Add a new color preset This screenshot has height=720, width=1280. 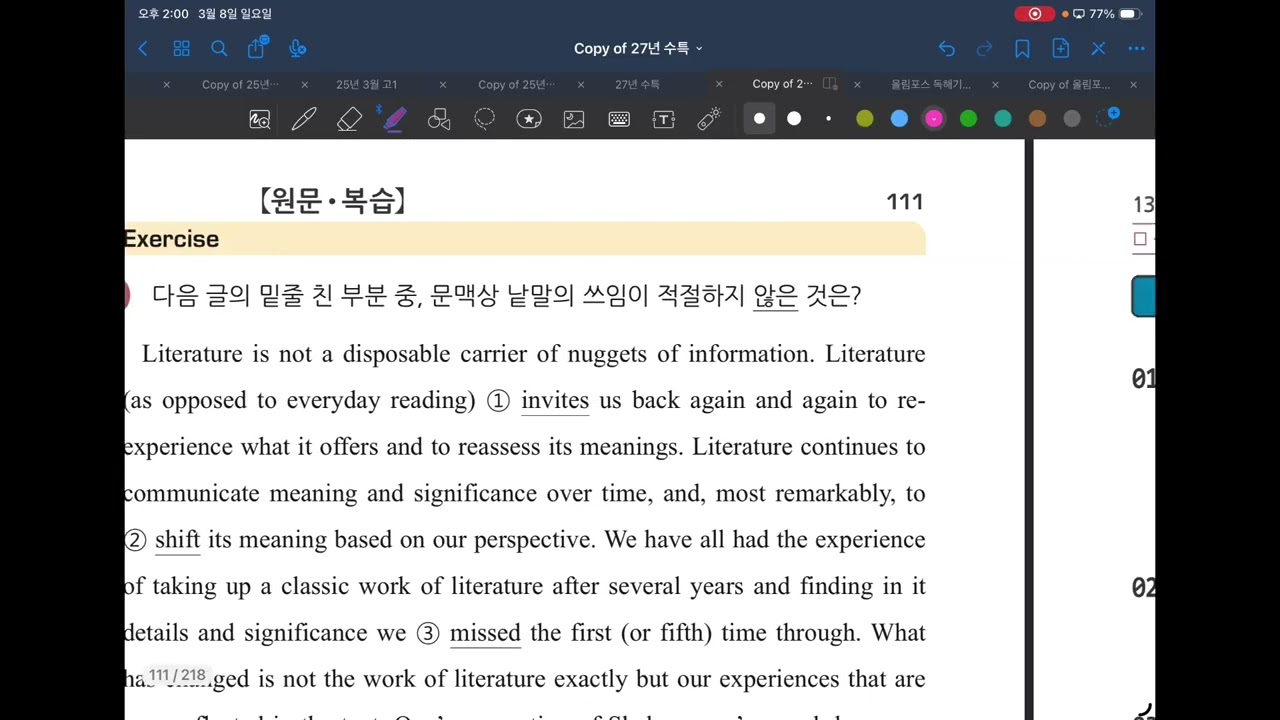click(x=1108, y=118)
